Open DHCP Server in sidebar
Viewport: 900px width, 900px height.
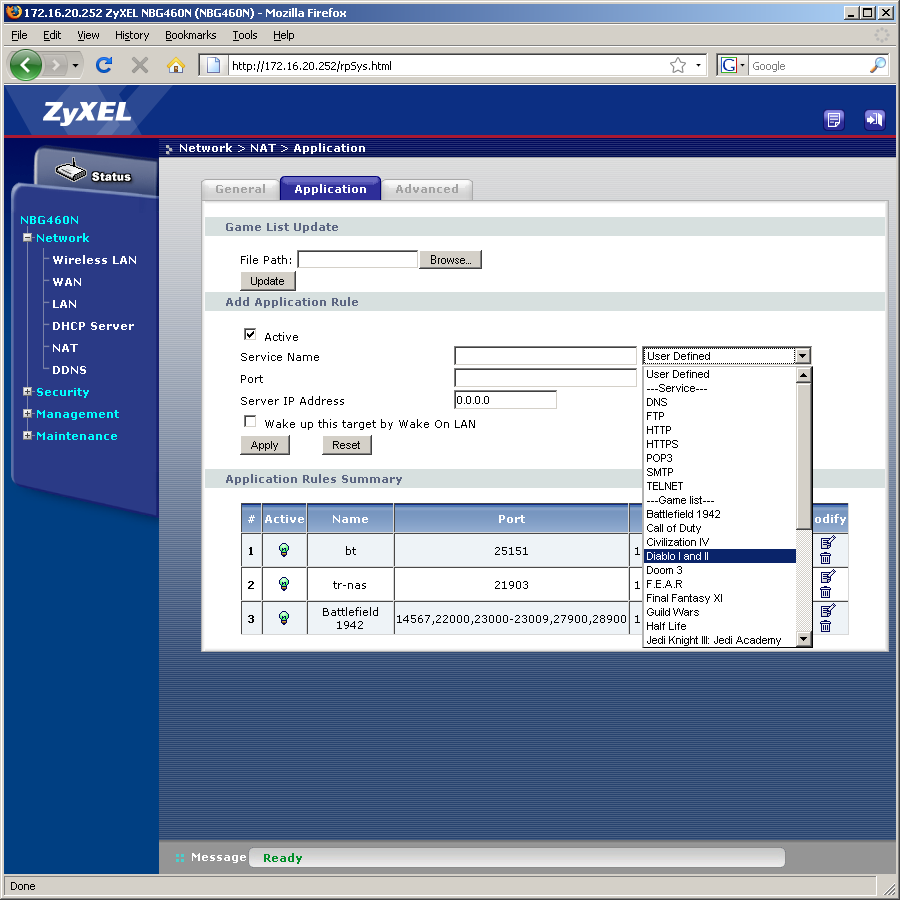[x=93, y=325]
